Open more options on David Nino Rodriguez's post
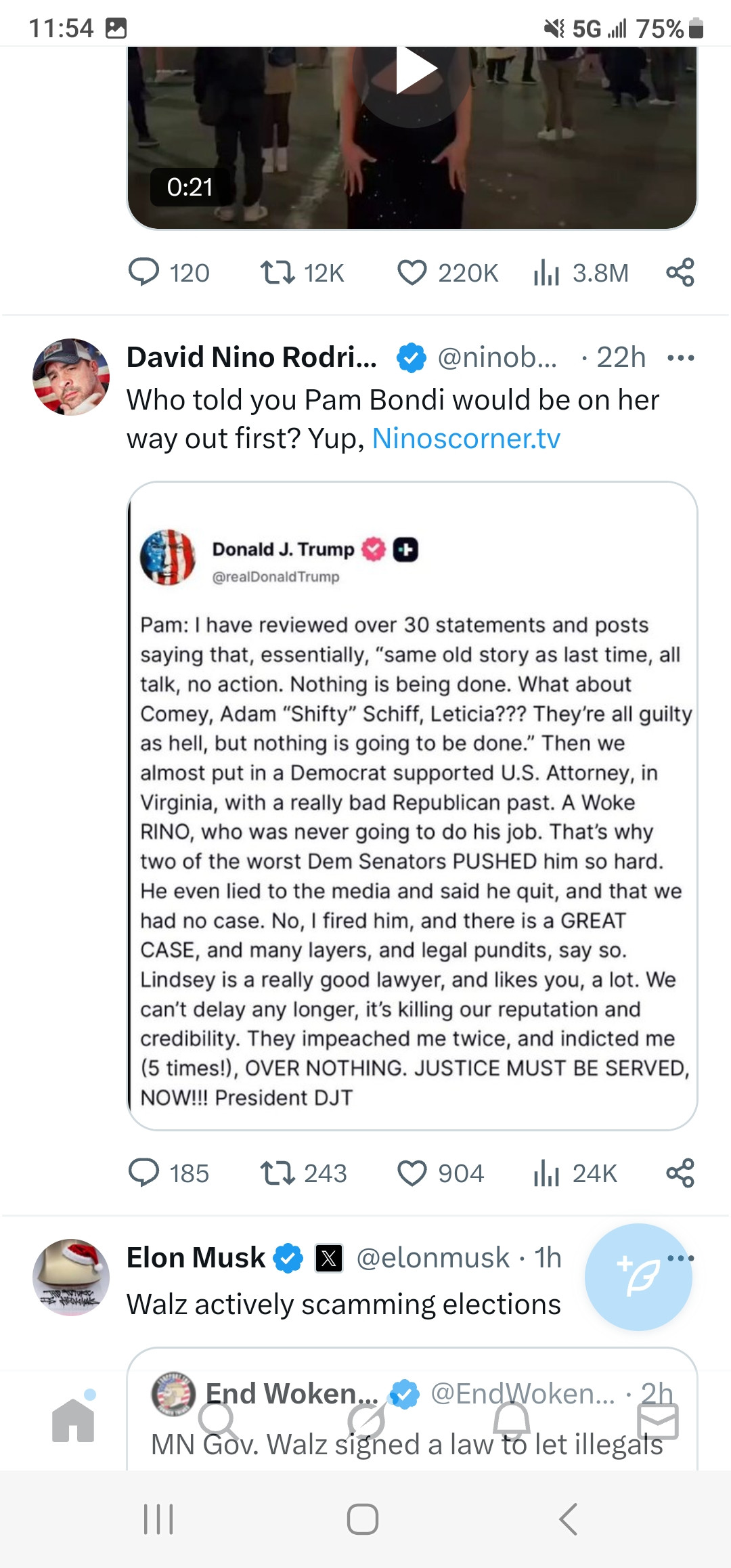The image size is (731, 1568). click(x=680, y=357)
